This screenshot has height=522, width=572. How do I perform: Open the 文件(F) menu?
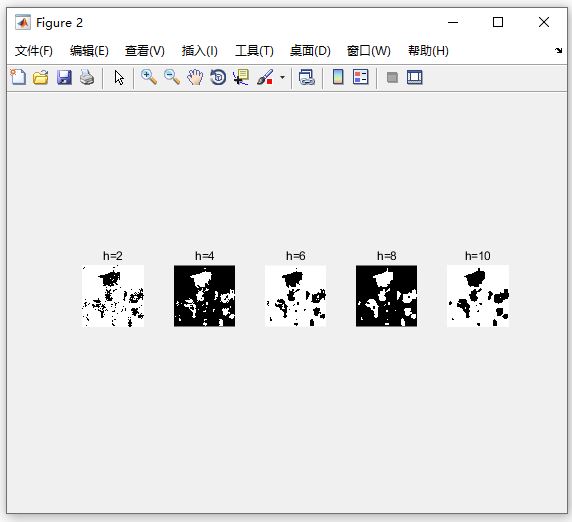tap(34, 51)
